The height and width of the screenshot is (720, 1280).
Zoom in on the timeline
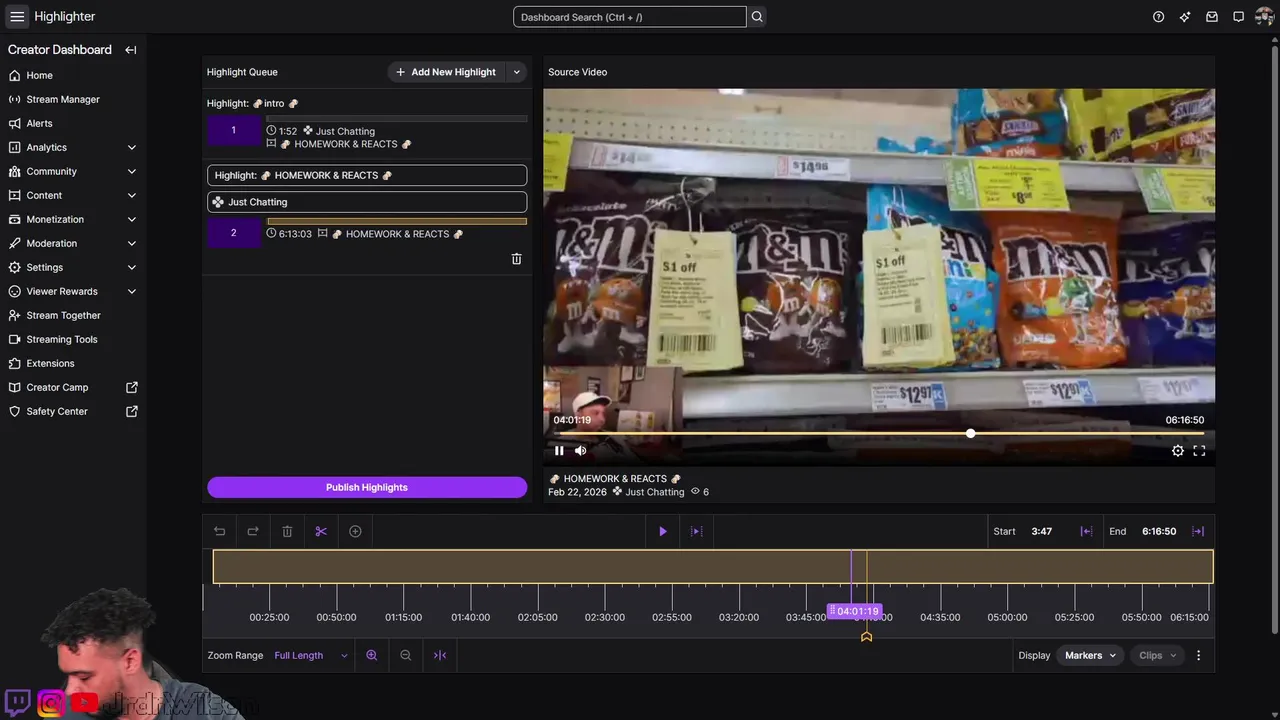[x=372, y=656]
